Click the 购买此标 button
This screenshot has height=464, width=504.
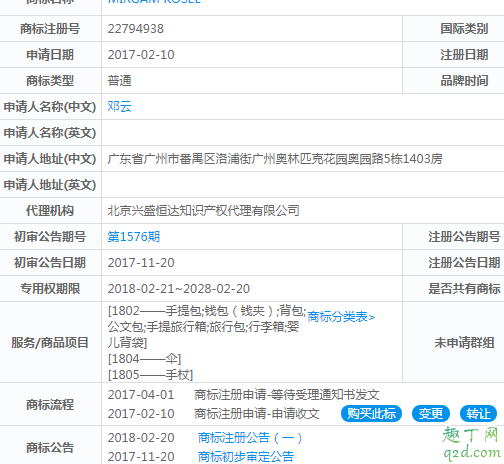click(371, 414)
